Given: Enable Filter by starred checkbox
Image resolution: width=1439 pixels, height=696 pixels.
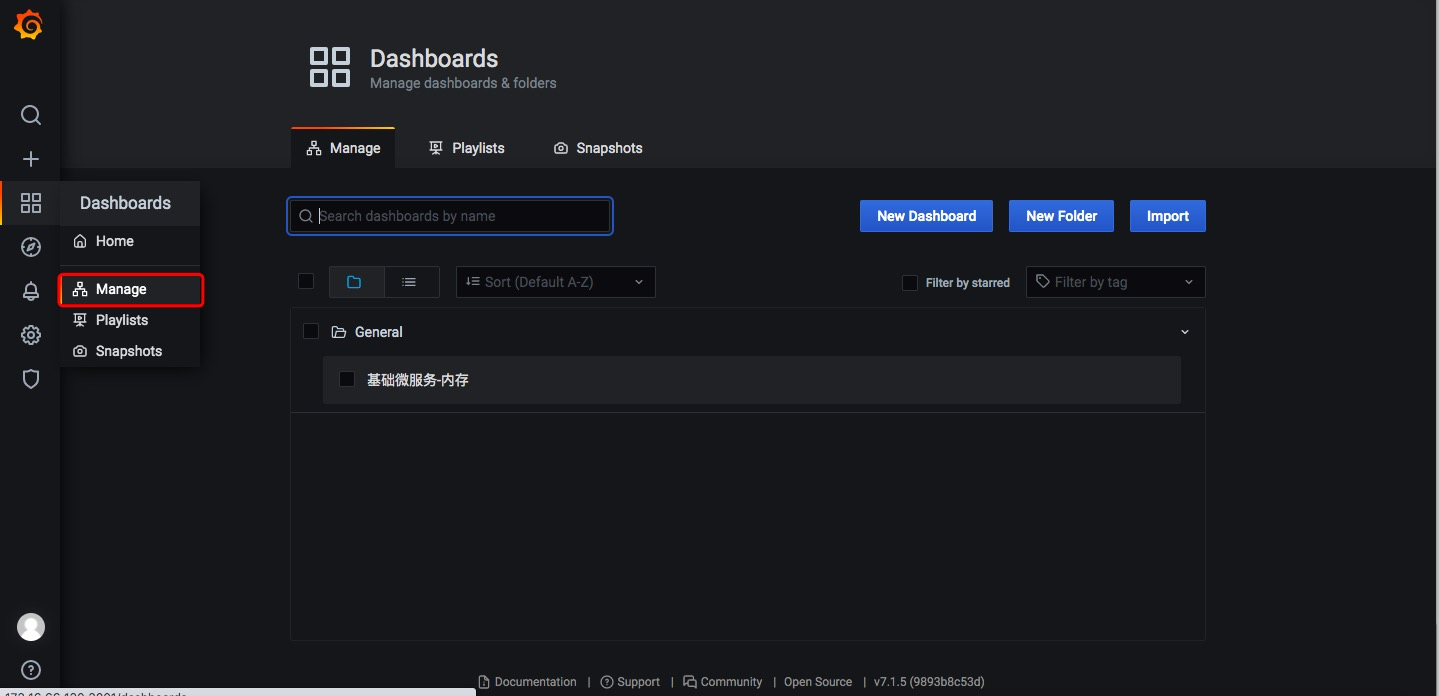Looking at the screenshot, I should click(910, 283).
